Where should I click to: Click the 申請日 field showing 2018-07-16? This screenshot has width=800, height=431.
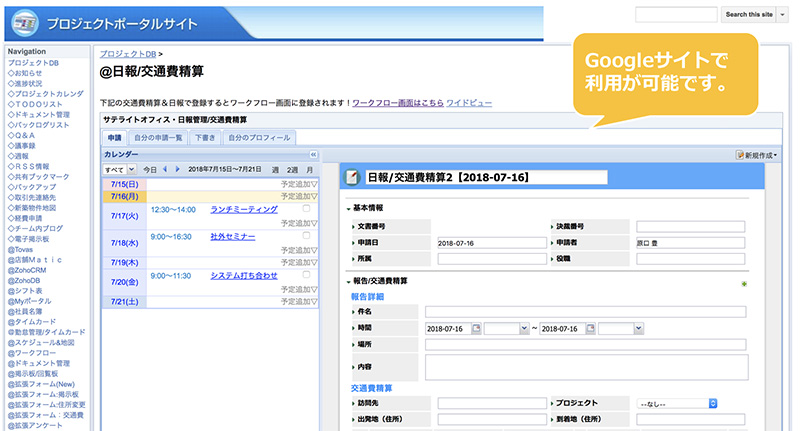tap(492, 243)
